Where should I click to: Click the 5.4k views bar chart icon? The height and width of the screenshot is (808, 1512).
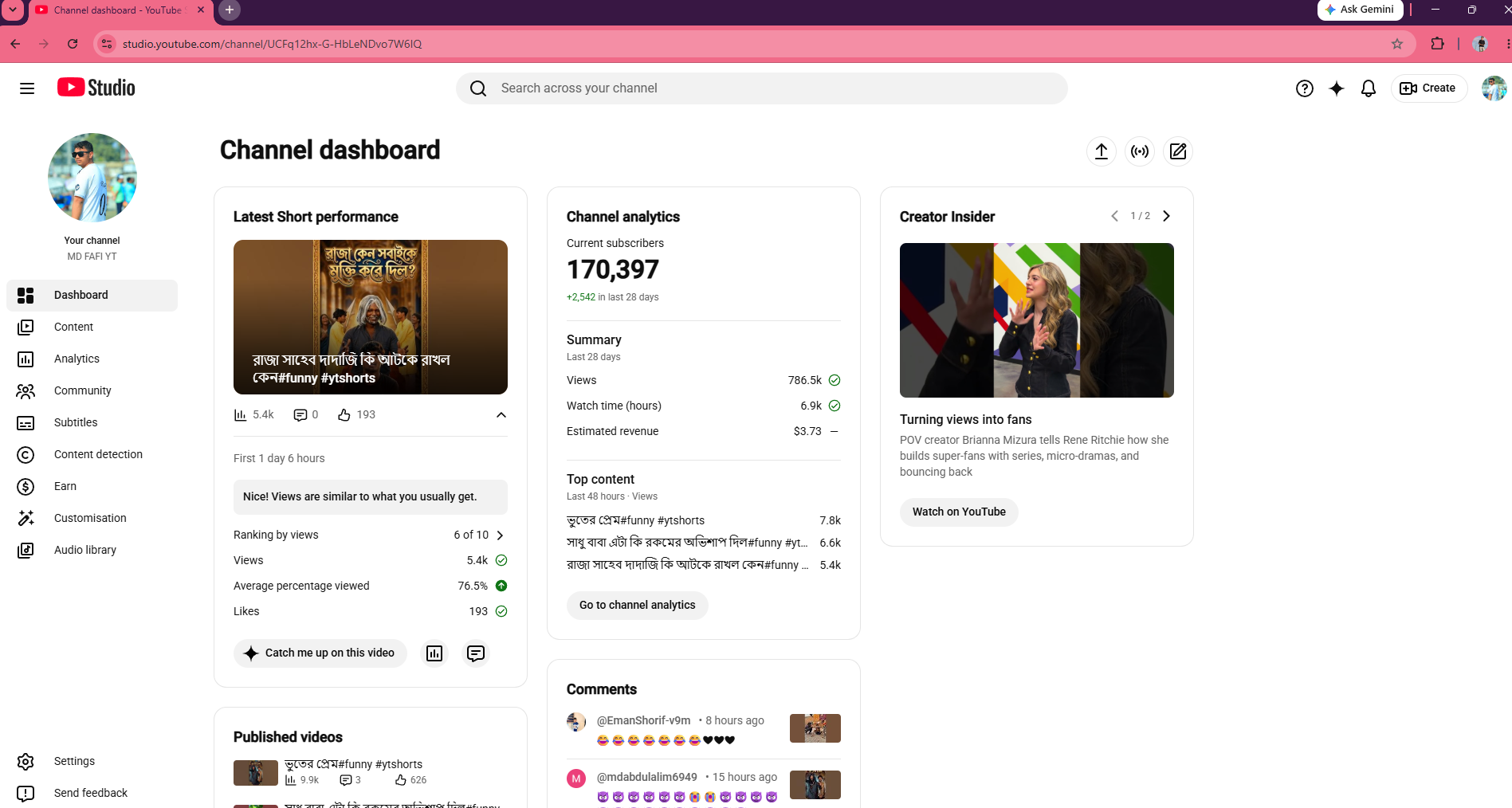pos(240,415)
